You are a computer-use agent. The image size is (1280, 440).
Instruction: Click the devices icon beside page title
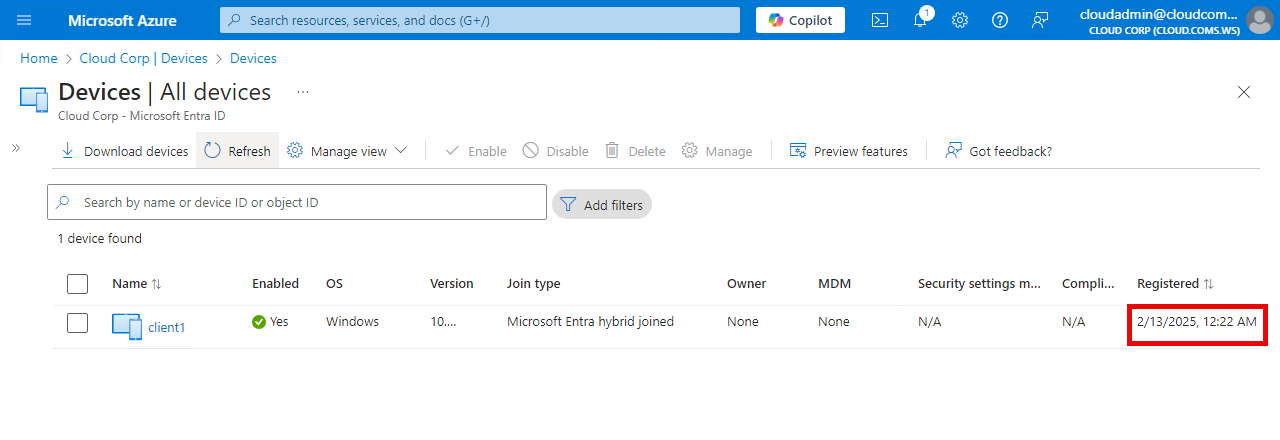(x=34, y=99)
